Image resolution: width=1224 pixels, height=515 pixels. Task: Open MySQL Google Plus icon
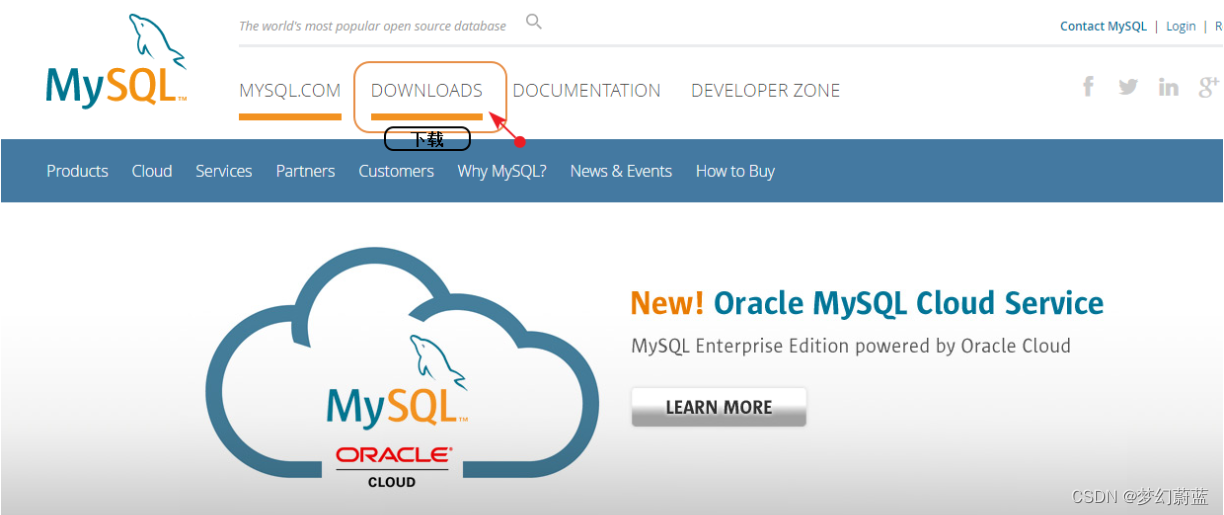[1210, 87]
